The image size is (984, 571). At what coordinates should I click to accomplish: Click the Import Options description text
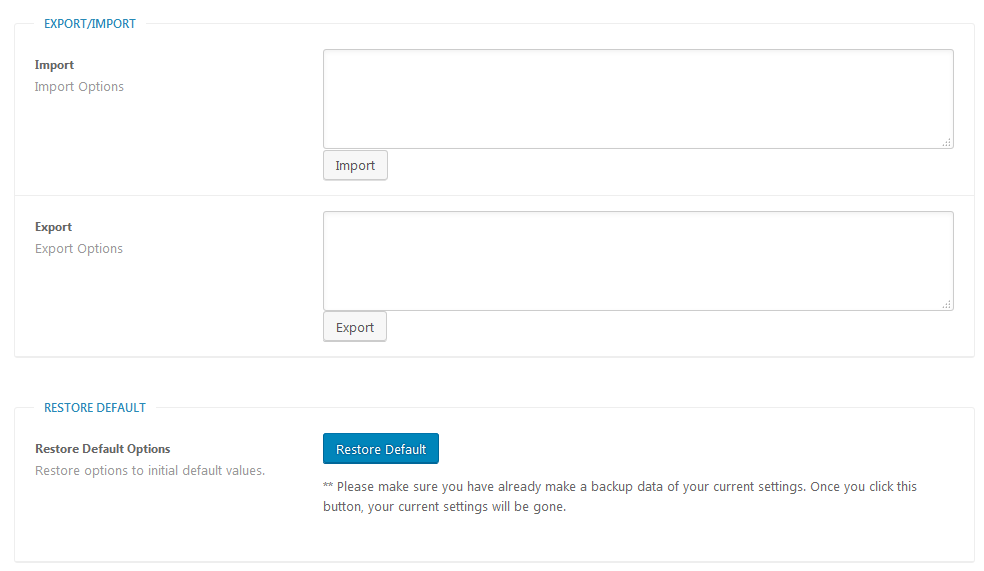[x=79, y=87]
